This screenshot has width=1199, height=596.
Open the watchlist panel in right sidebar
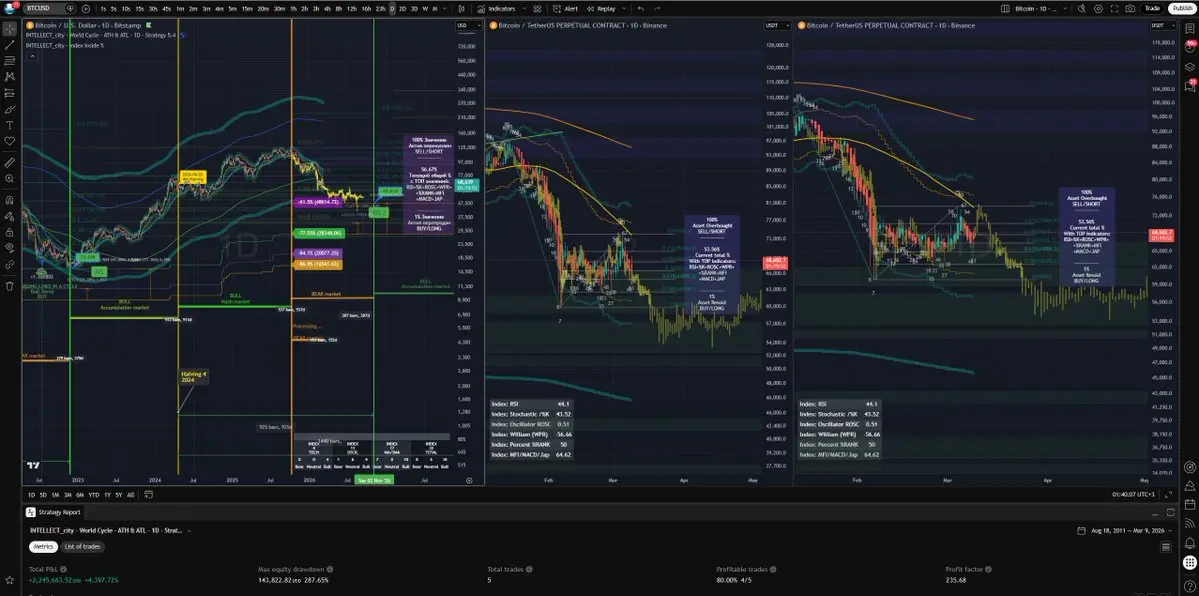point(1190,30)
